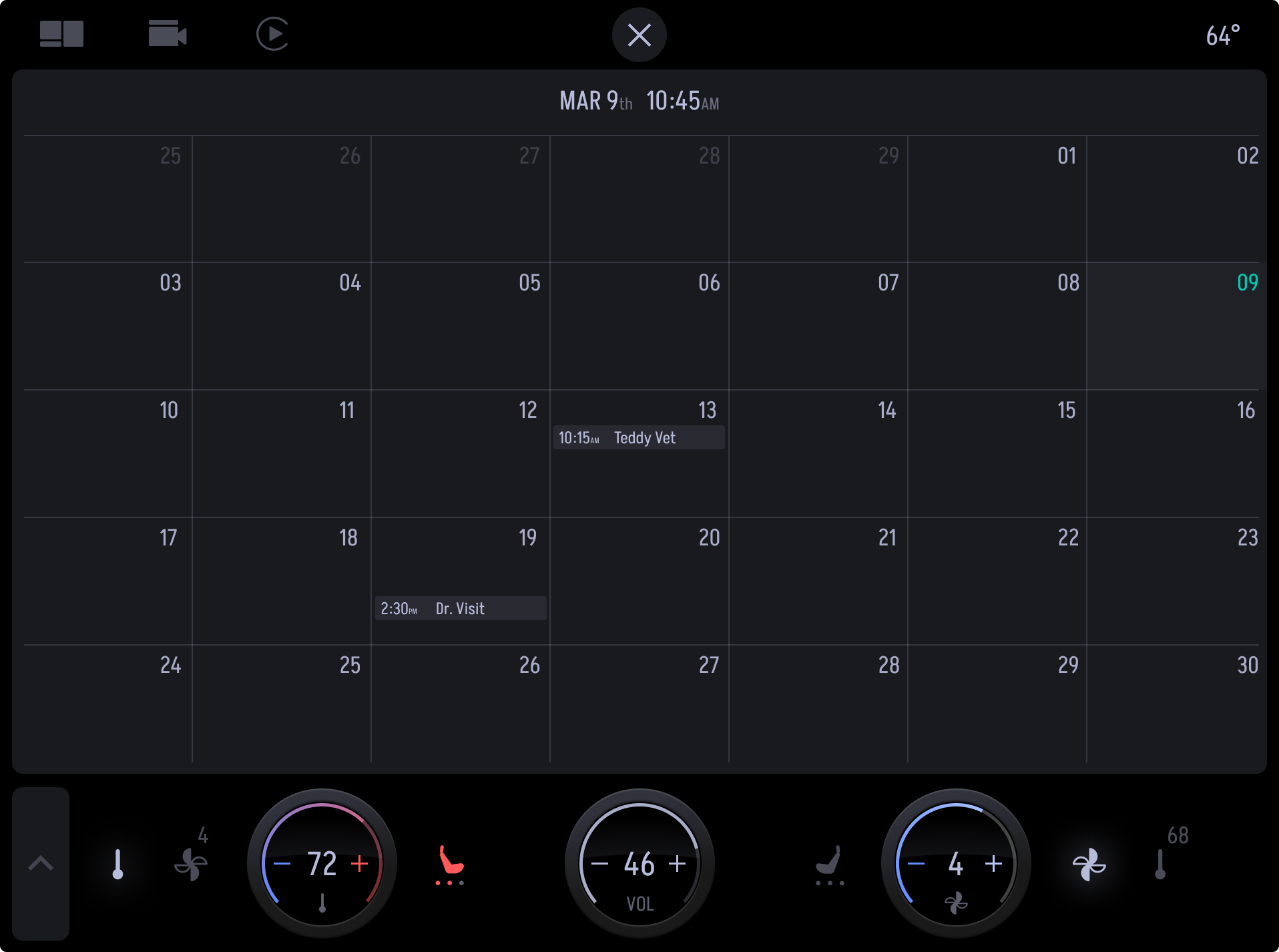This screenshot has width=1279, height=952.
Task: Lower the volume from 46
Action: (599, 863)
